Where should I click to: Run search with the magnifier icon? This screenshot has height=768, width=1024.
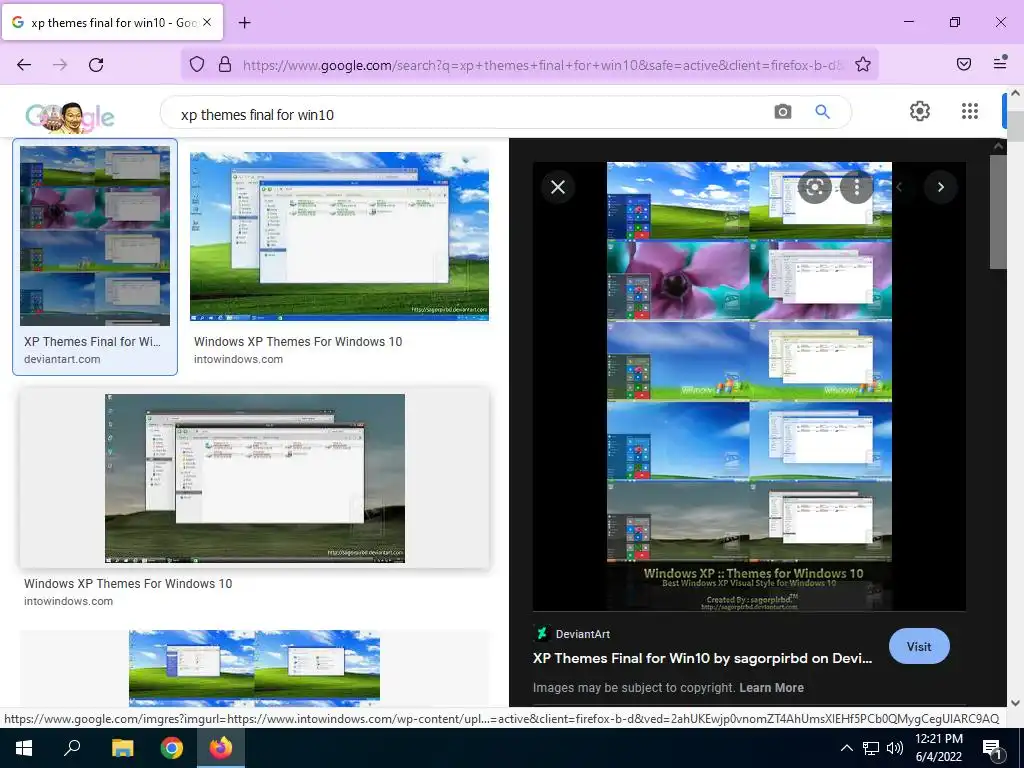click(x=822, y=112)
